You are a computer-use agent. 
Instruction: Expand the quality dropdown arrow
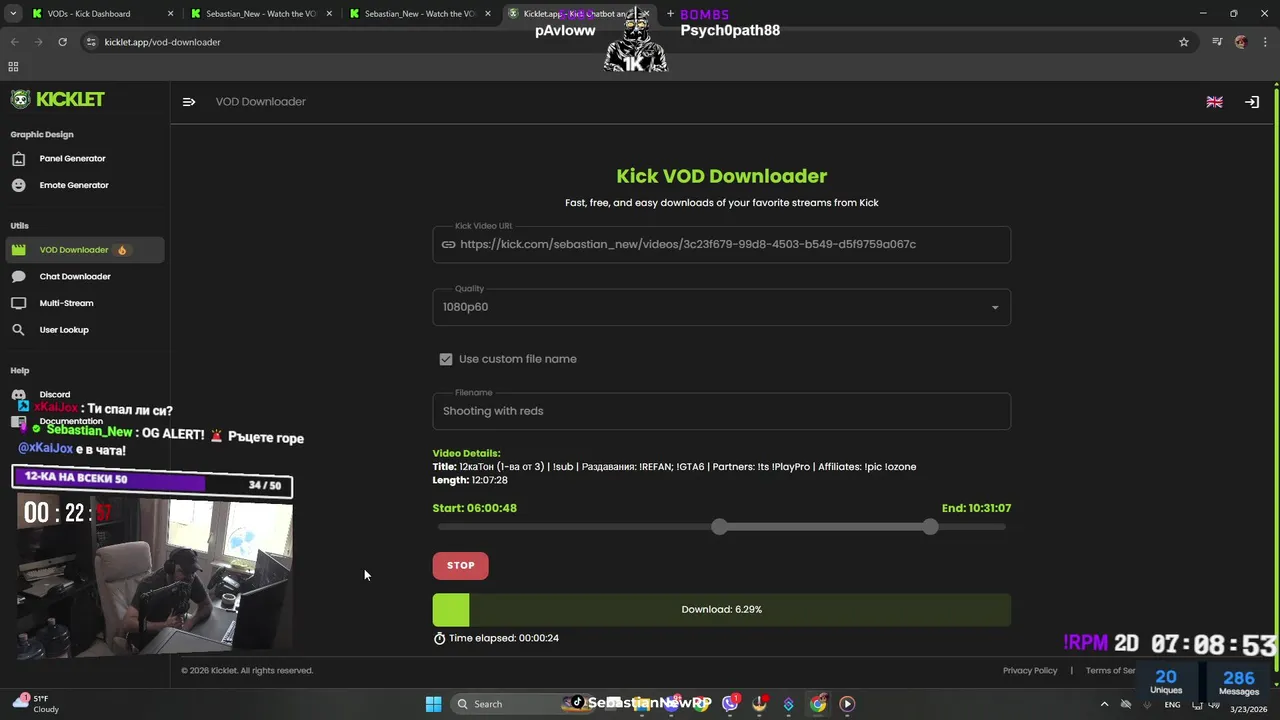[x=994, y=307]
